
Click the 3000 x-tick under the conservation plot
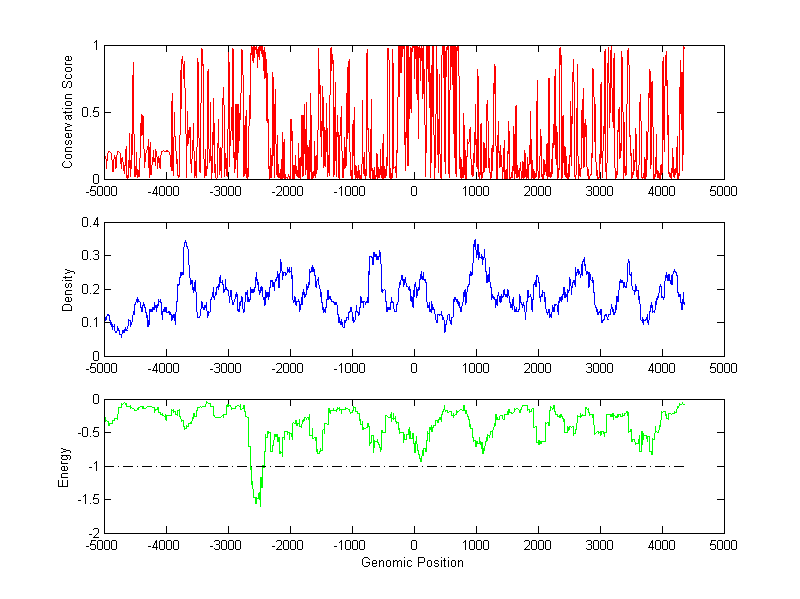click(x=599, y=191)
